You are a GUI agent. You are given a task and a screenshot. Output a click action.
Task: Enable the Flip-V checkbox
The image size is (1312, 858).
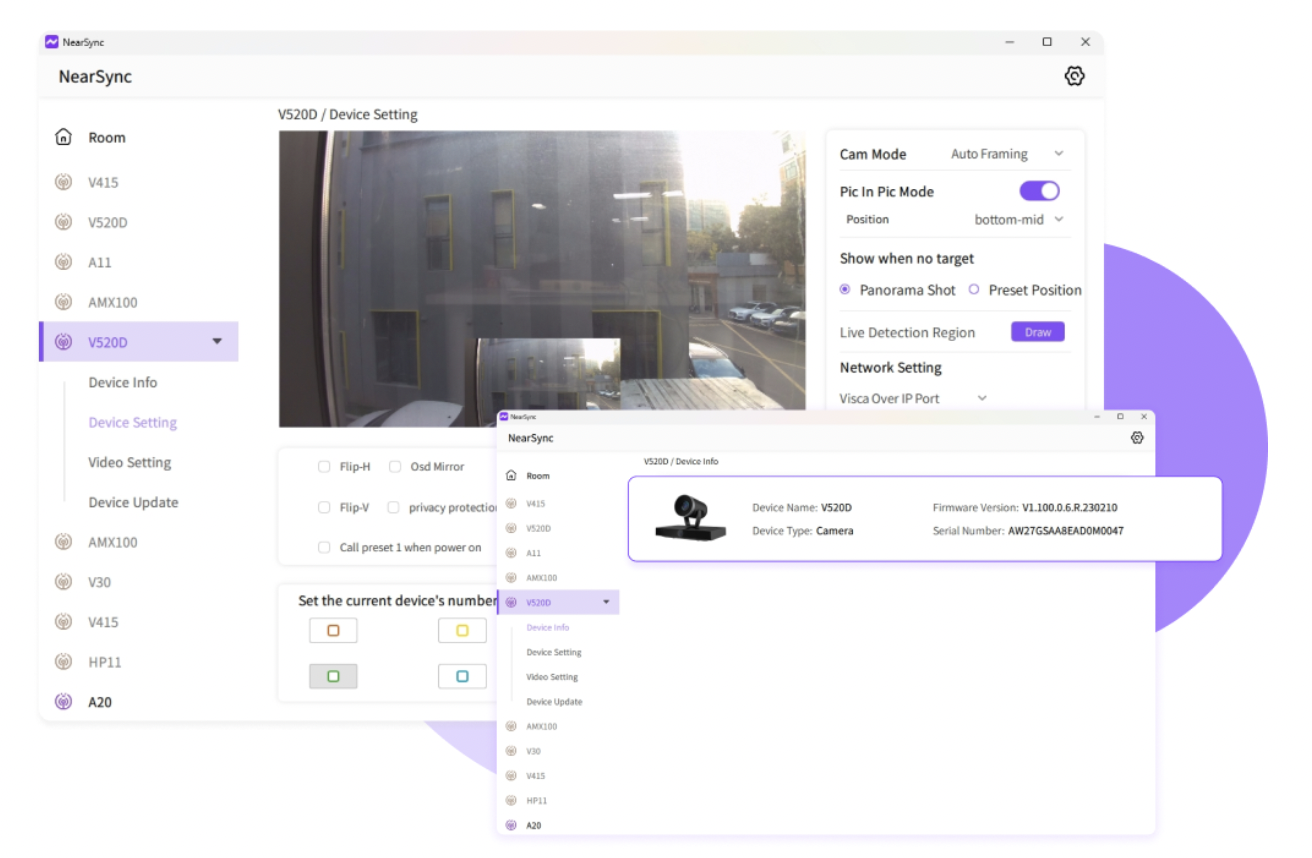click(x=324, y=508)
